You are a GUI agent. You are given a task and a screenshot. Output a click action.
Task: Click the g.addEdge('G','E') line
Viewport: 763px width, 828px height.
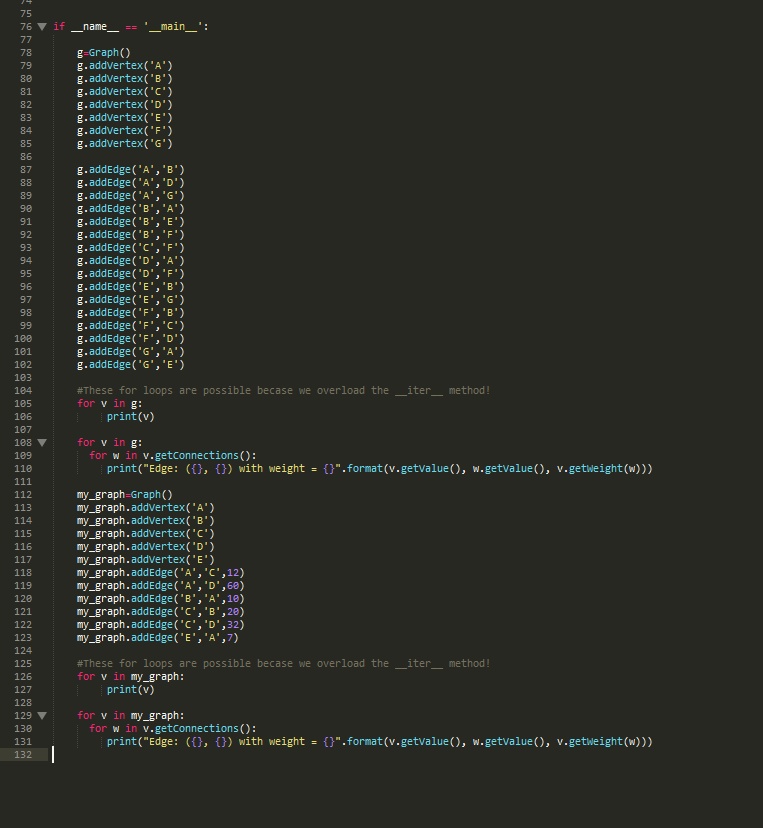(130, 365)
